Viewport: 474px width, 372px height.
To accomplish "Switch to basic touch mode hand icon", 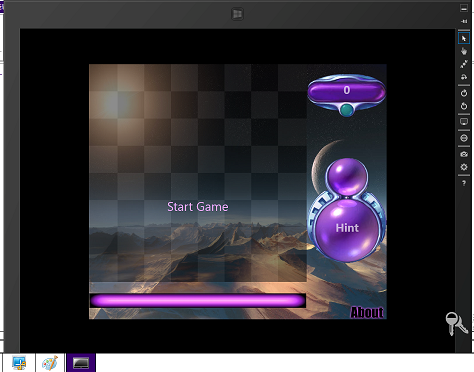I will [x=464, y=51].
